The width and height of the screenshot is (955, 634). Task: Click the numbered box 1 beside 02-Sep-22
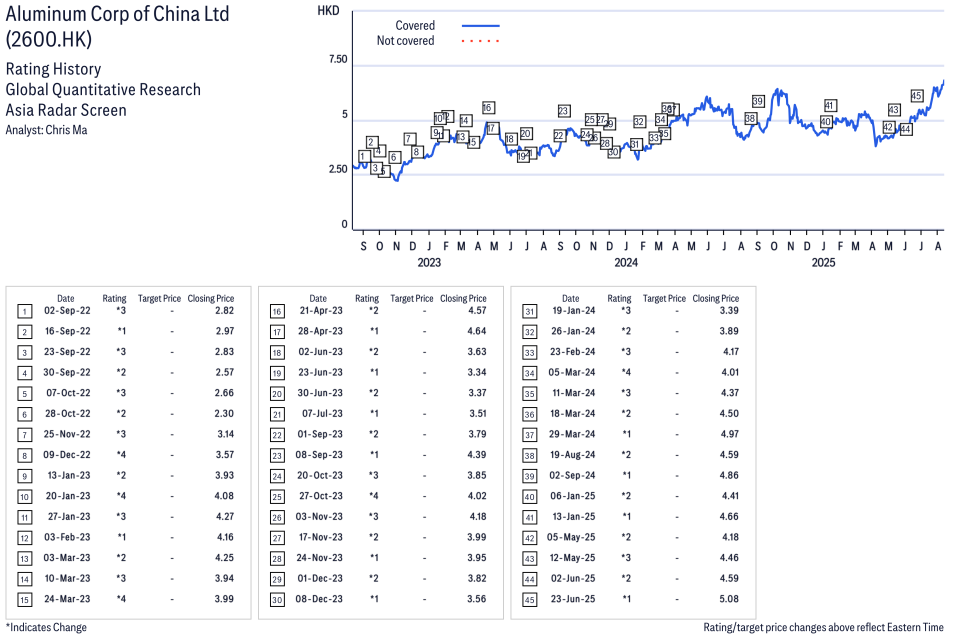click(24, 312)
